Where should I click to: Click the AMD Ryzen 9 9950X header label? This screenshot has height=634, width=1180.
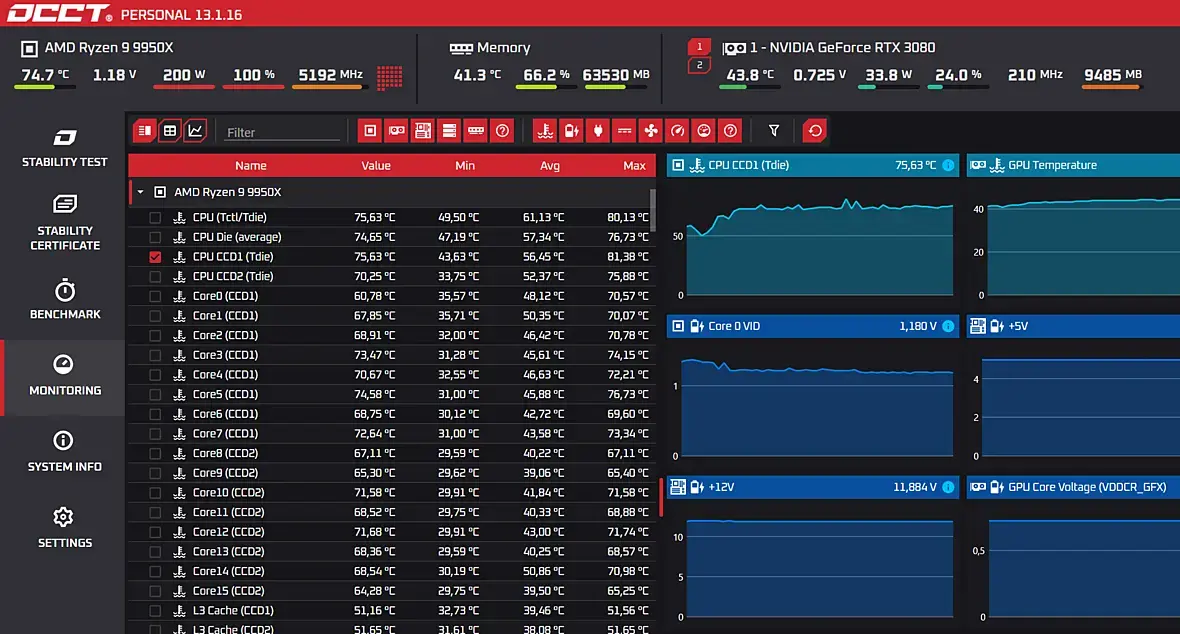pos(227,192)
